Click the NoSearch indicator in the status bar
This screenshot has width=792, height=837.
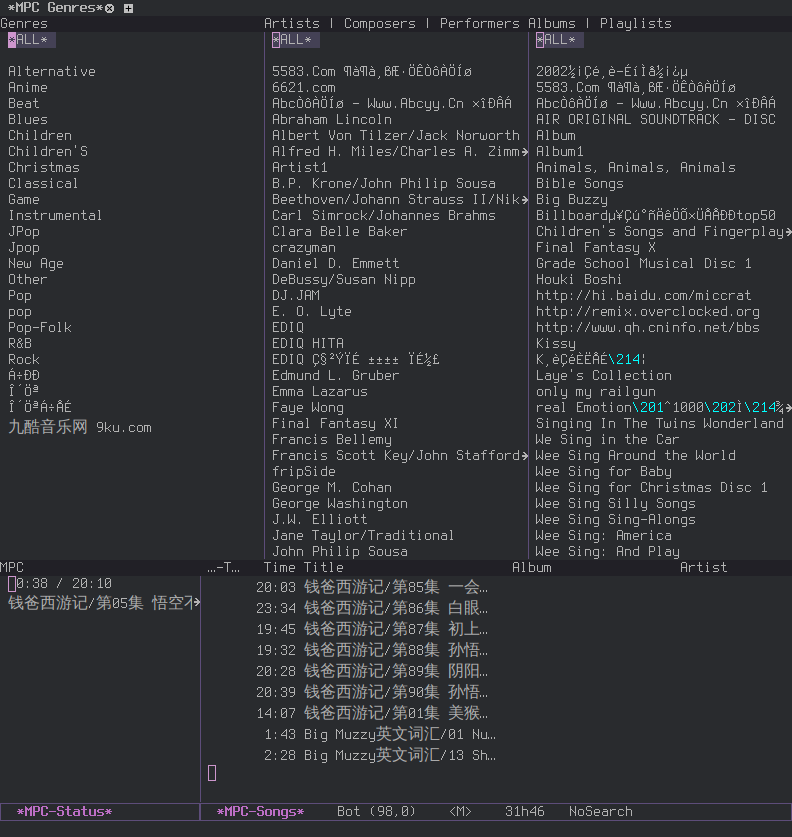click(600, 811)
